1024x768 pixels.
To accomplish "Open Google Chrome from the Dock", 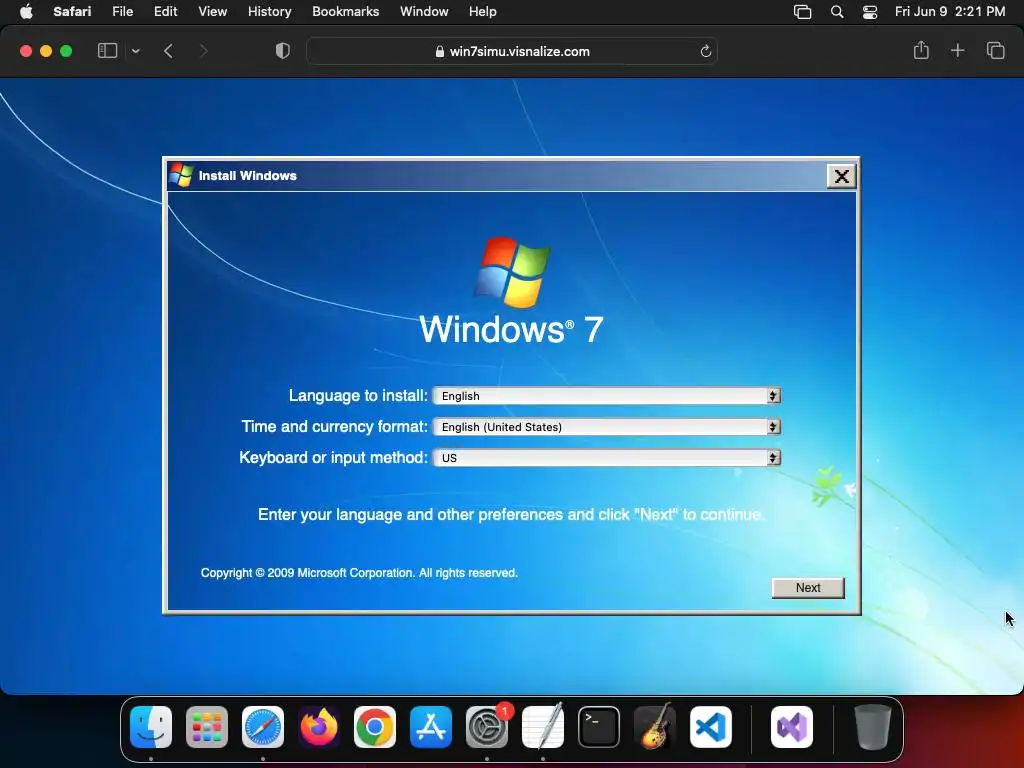I will pyautogui.click(x=375, y=727).
